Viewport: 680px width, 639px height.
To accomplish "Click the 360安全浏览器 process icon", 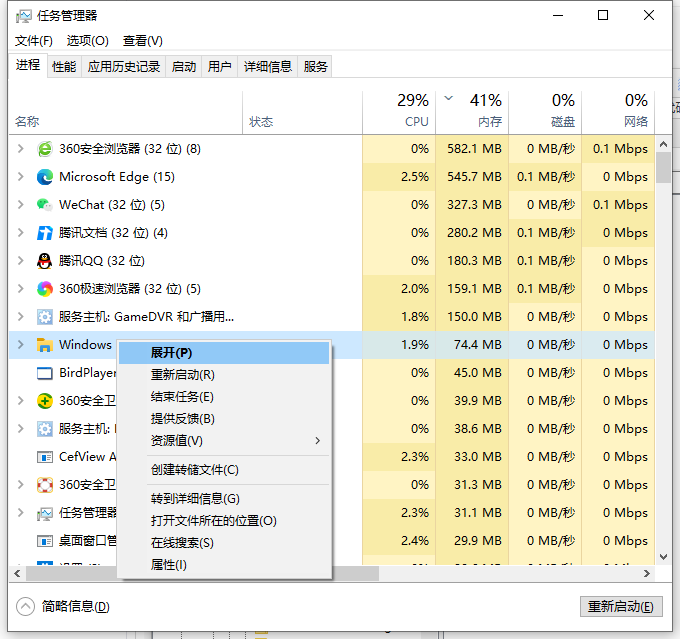I will point(44,149).
